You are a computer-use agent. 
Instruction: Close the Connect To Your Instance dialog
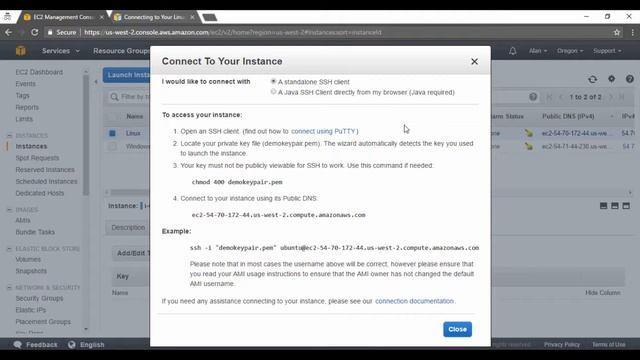point(474,62)
